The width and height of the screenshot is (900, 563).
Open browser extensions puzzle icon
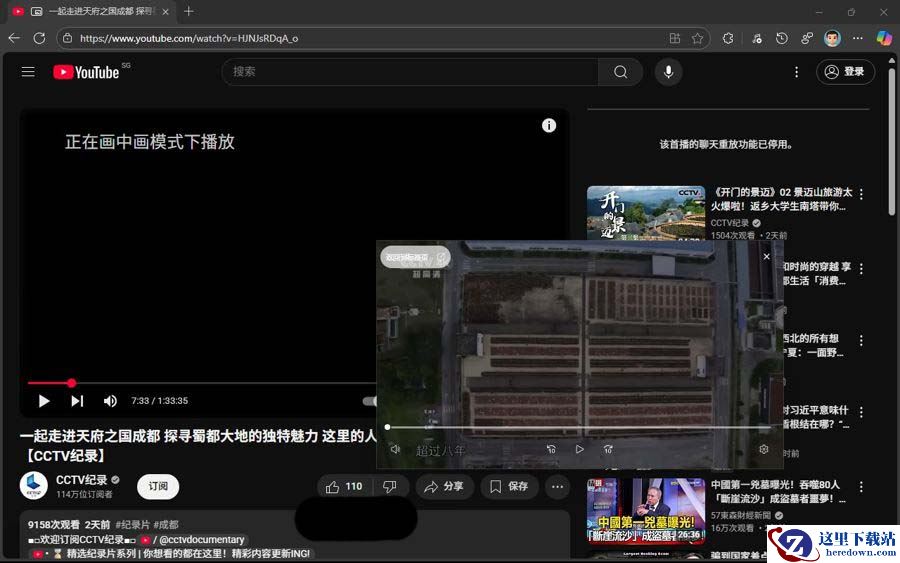tap(728, 38)
